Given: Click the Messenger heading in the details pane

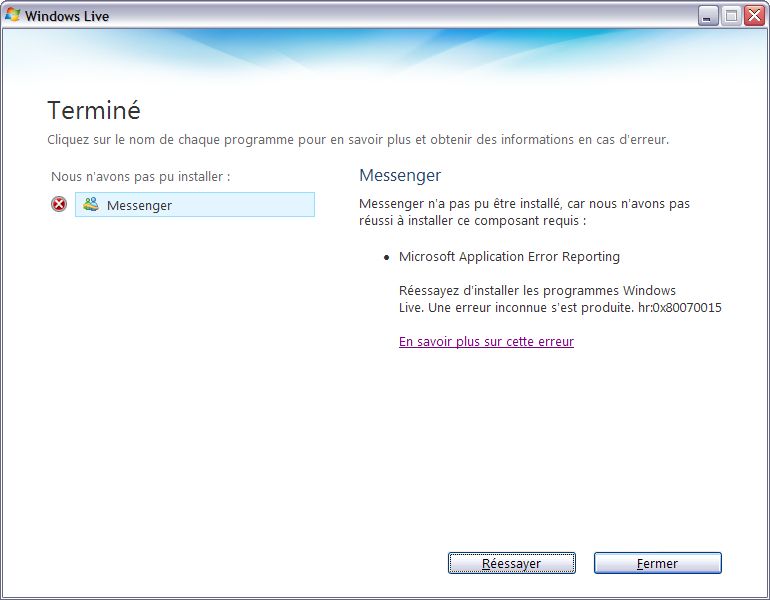Looking at the screenshot, I should (400, 175).
